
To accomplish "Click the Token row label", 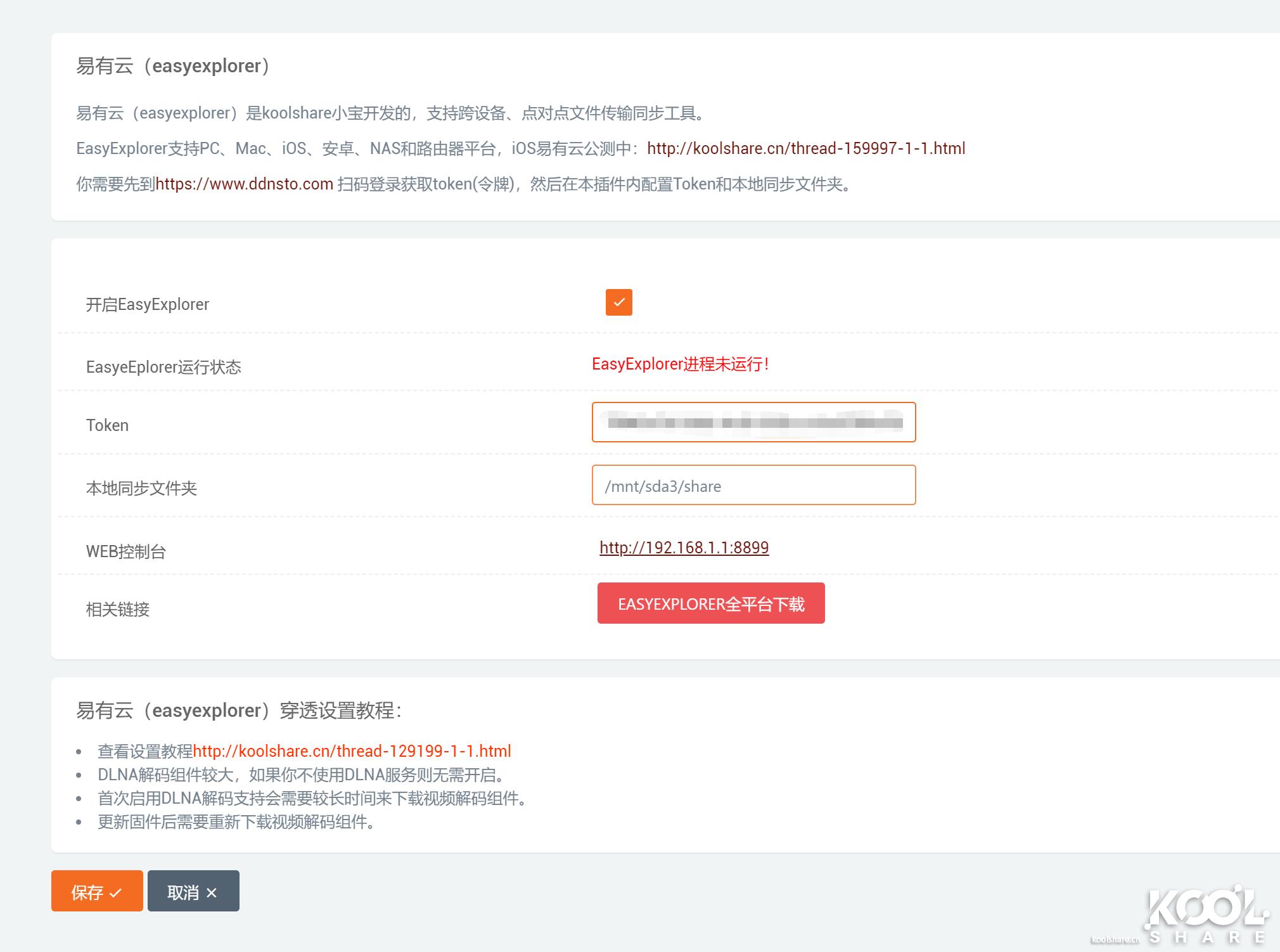I will (x=107, y=425).
